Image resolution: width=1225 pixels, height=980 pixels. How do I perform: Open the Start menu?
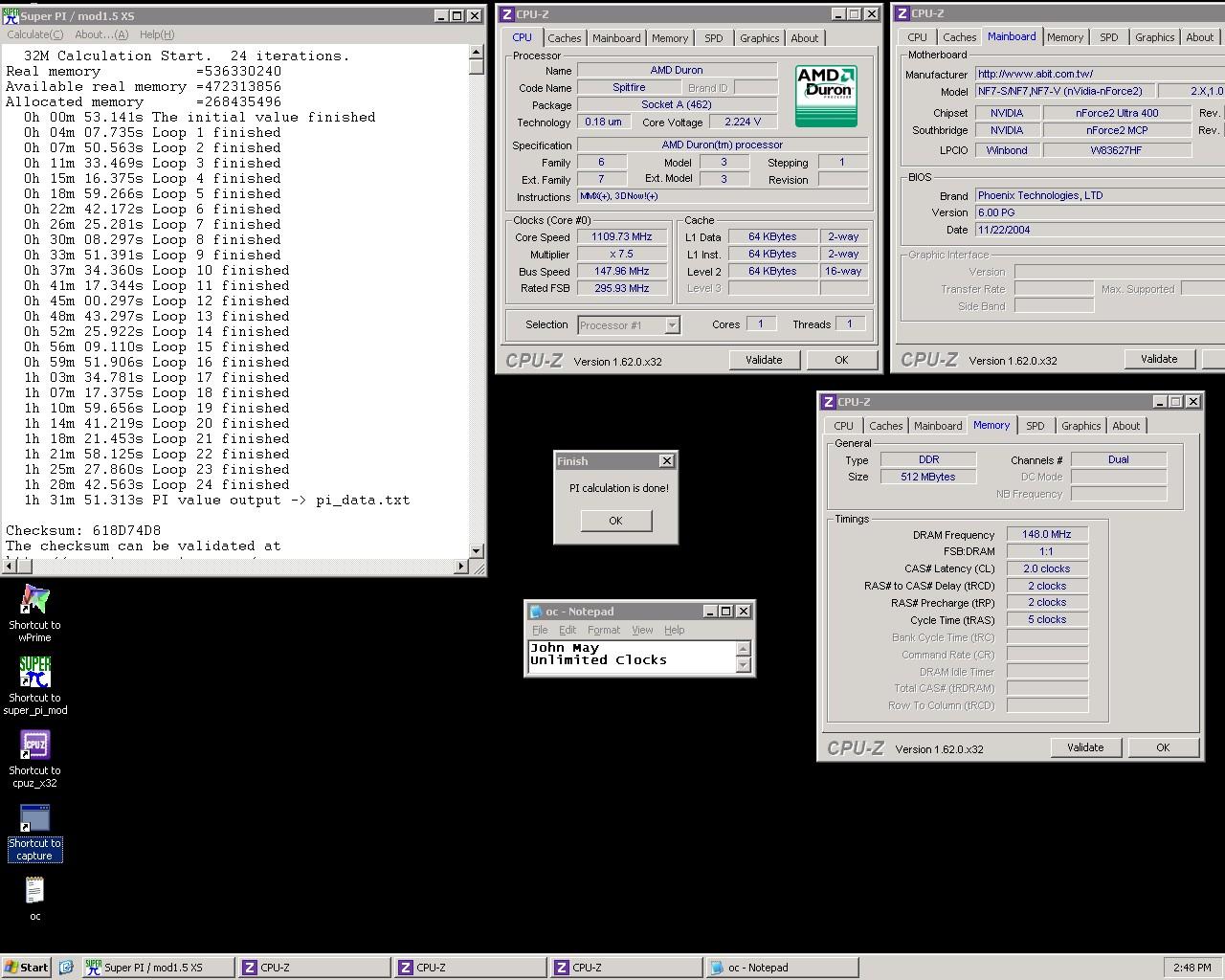[27, 968]
